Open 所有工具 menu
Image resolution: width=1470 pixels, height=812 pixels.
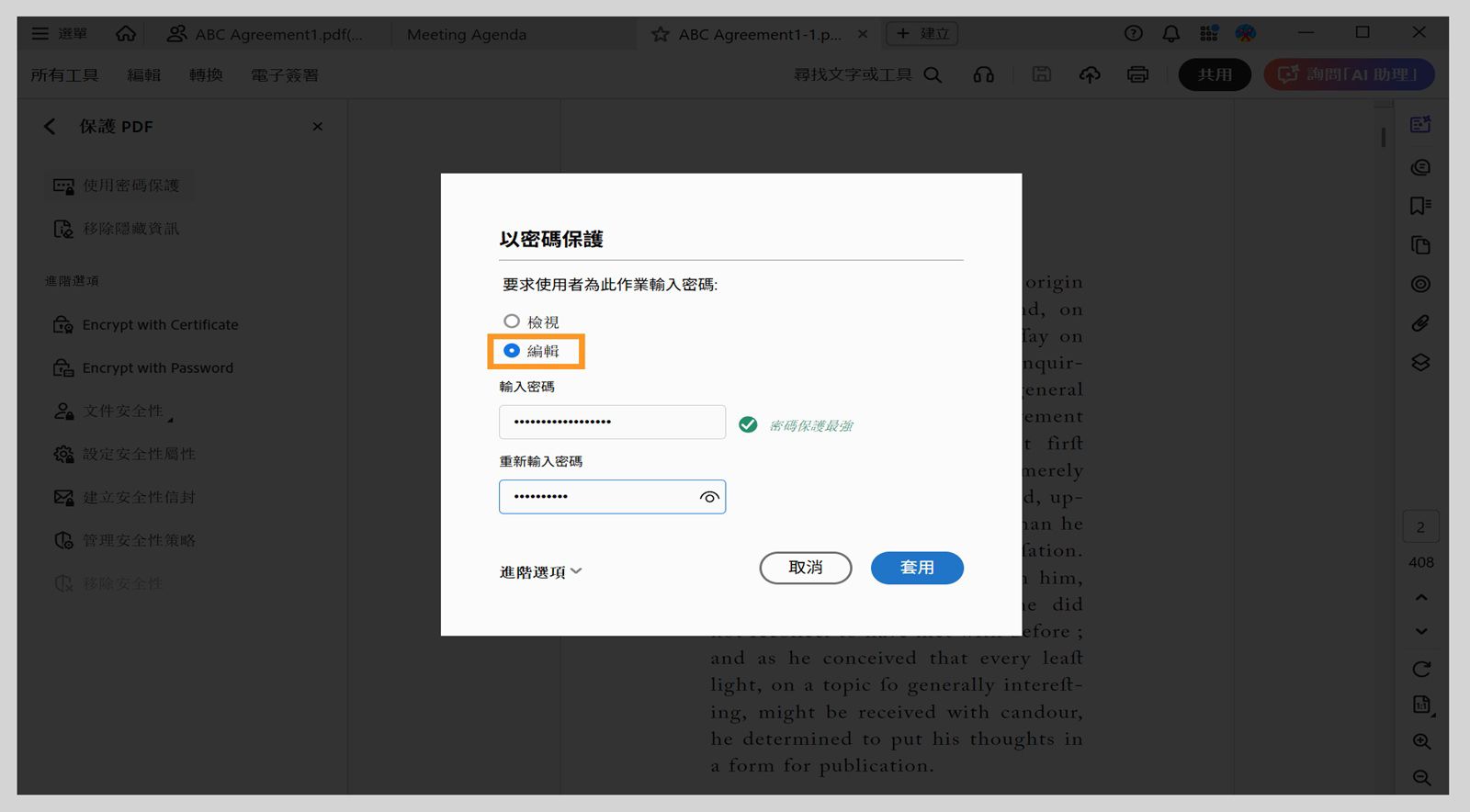64,75
